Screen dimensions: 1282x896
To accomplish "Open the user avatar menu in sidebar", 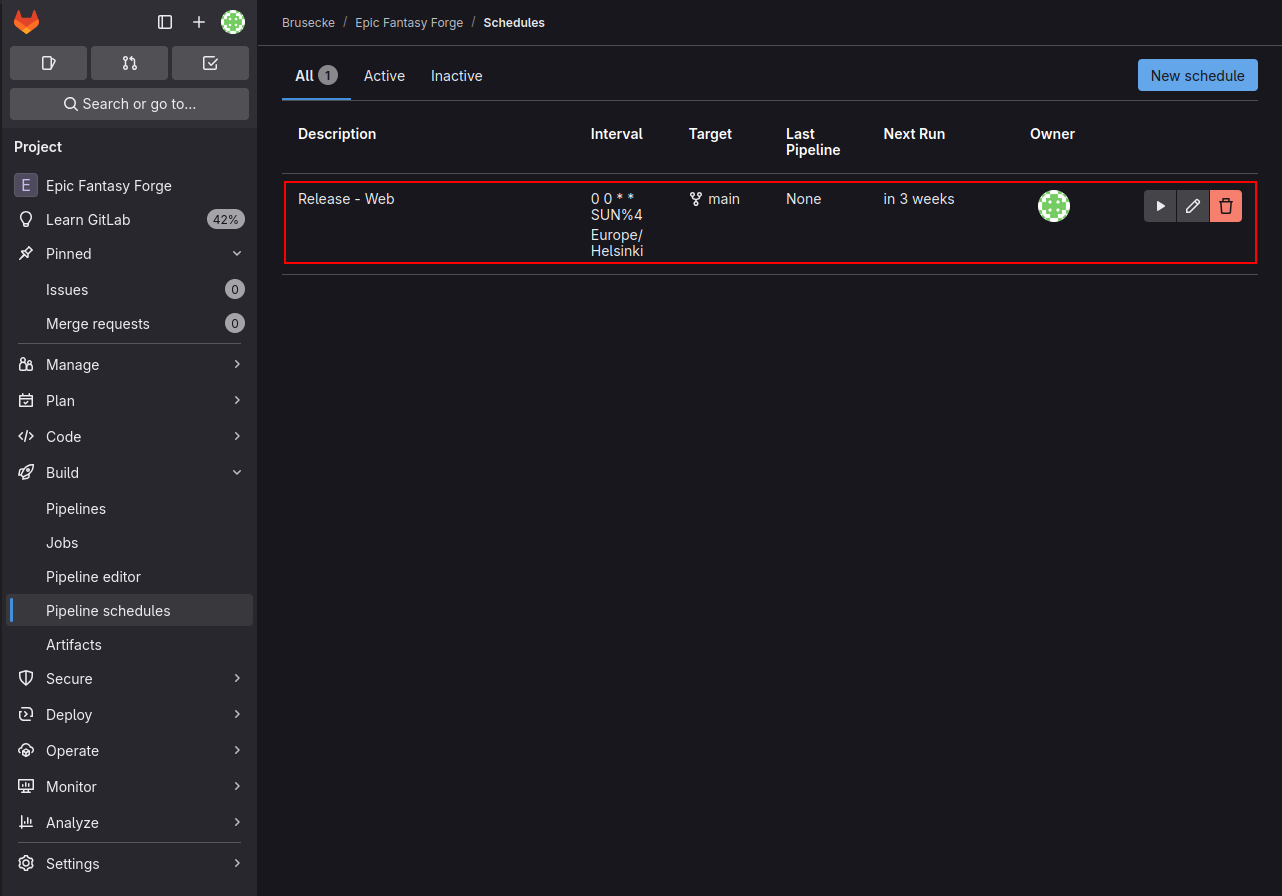I will point(233,22).
